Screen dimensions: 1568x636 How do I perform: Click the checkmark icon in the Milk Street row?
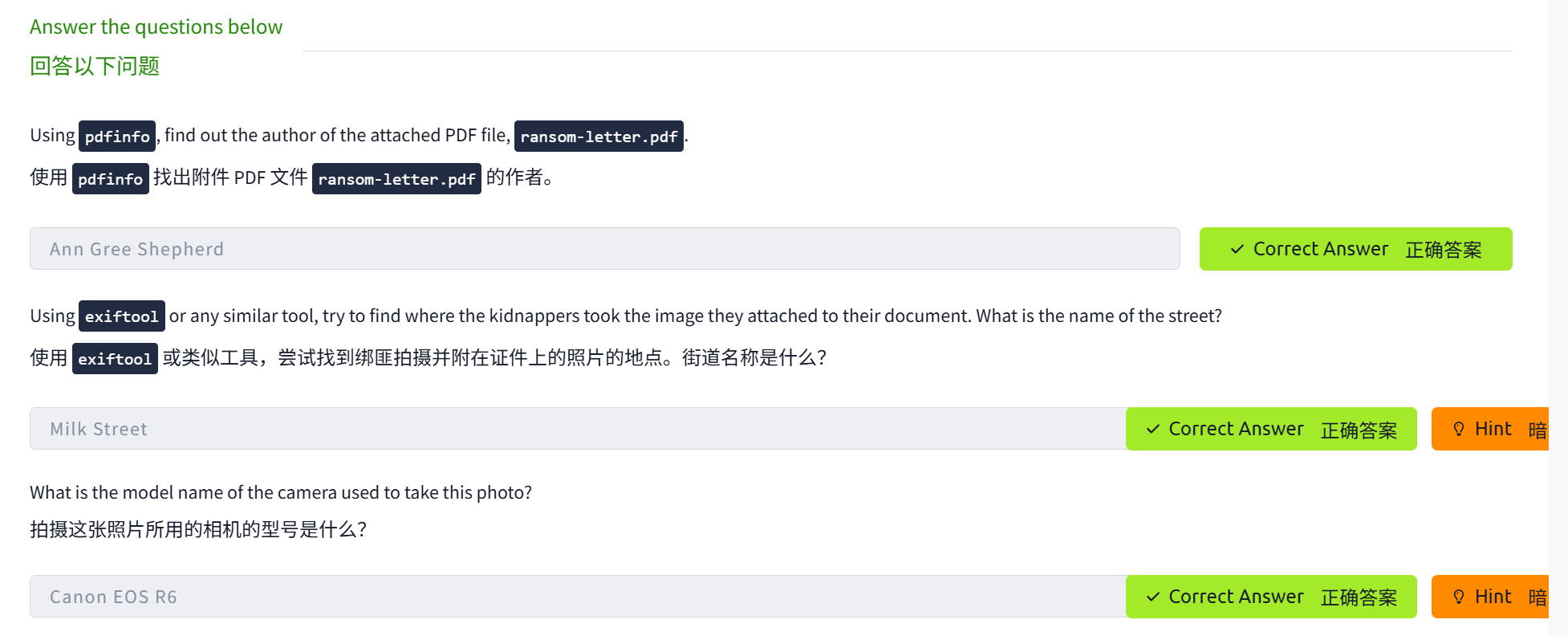[x=1152, y=430]
